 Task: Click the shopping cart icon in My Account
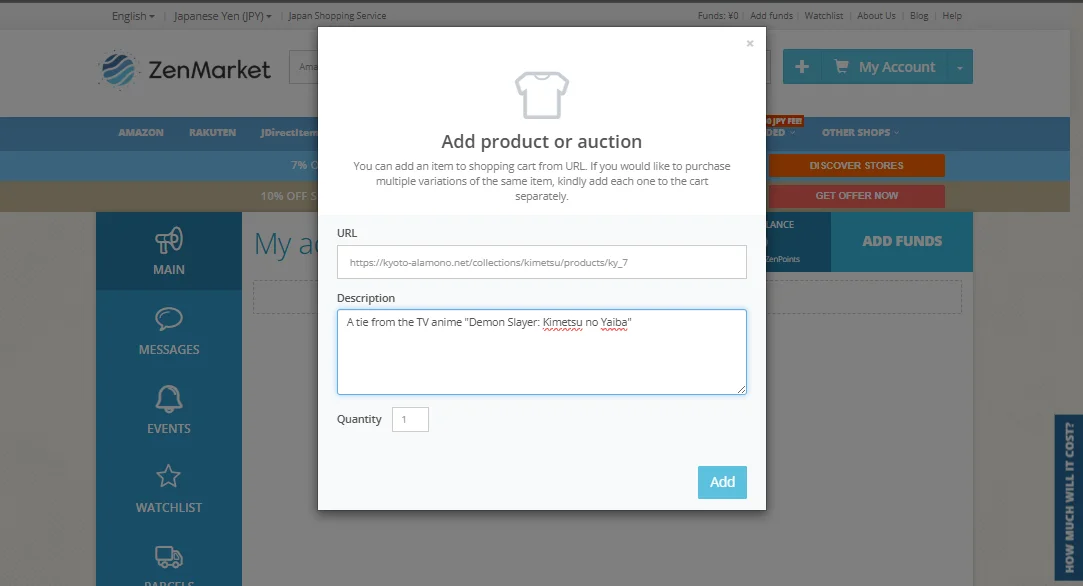[x=841, y=66]
